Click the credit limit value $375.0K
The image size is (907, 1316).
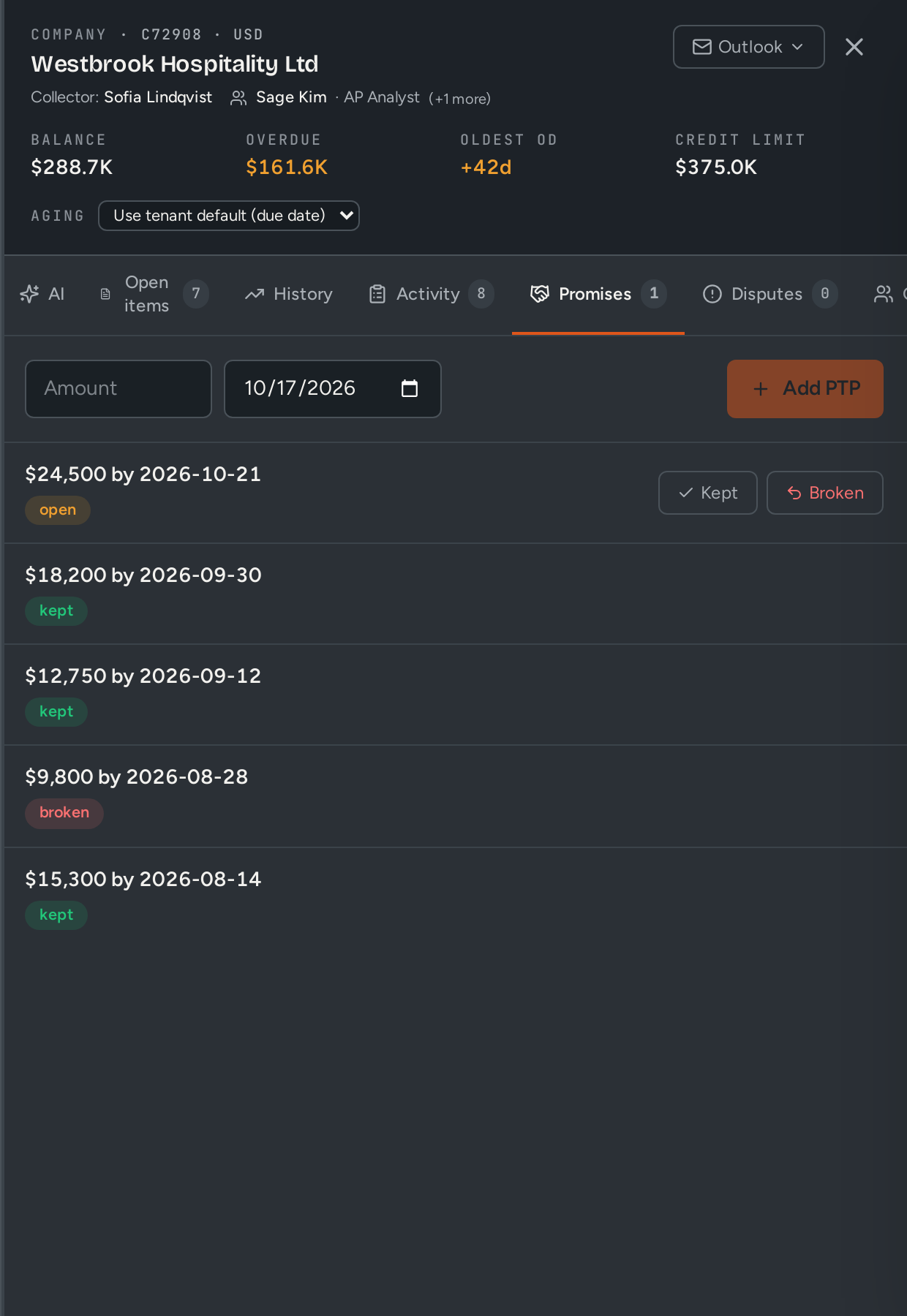(x=716, y=167)
